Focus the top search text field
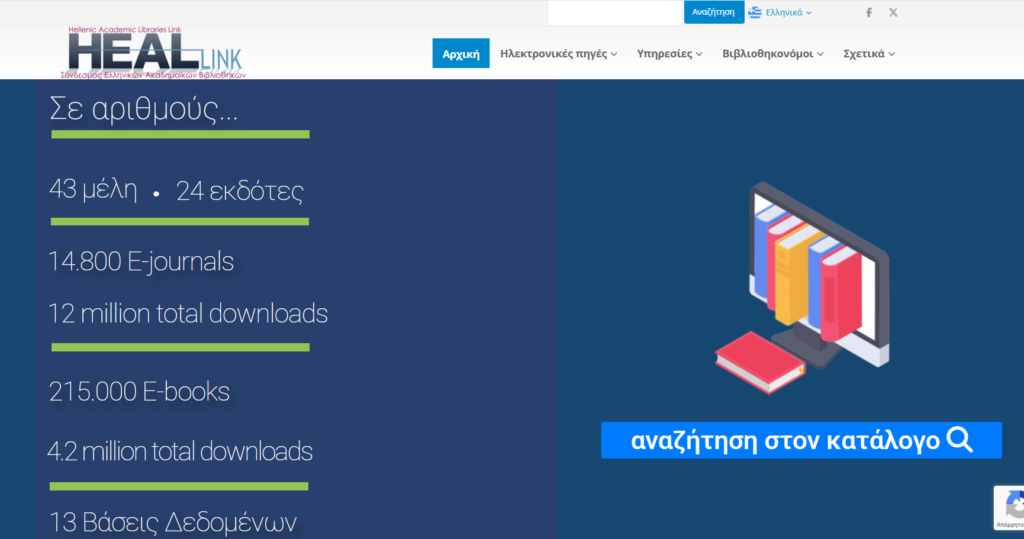The height and width of the screenshot is (539, 1024). coord(615,13)
